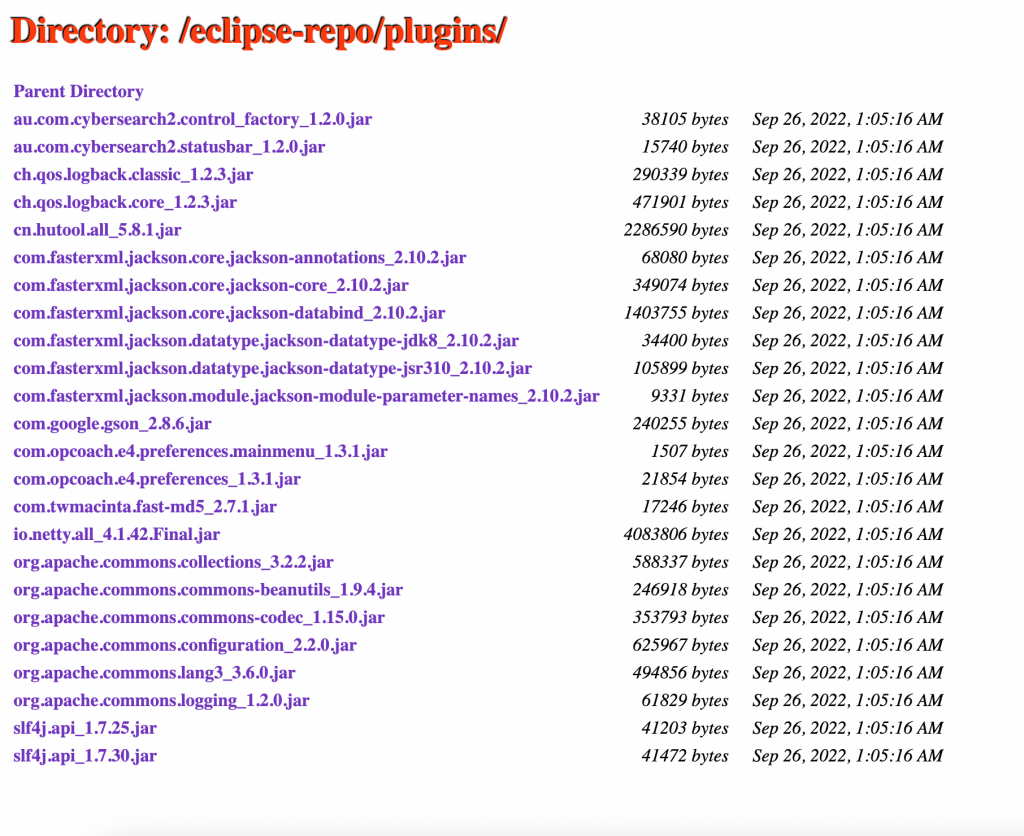Click com.opcoach.e4.preferences_1.3.1.jar link

[157, 479]
